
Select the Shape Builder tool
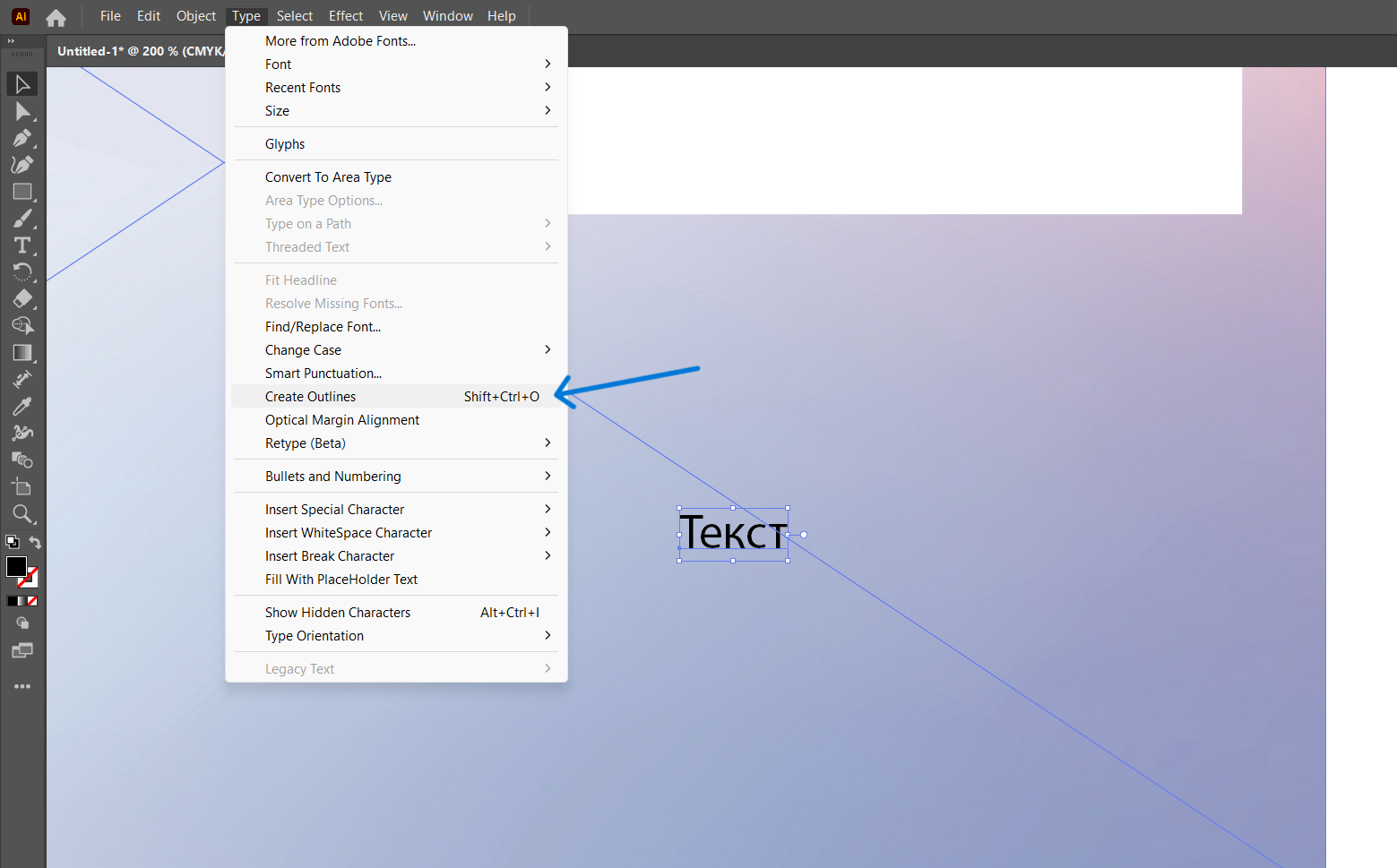point(22,326)
